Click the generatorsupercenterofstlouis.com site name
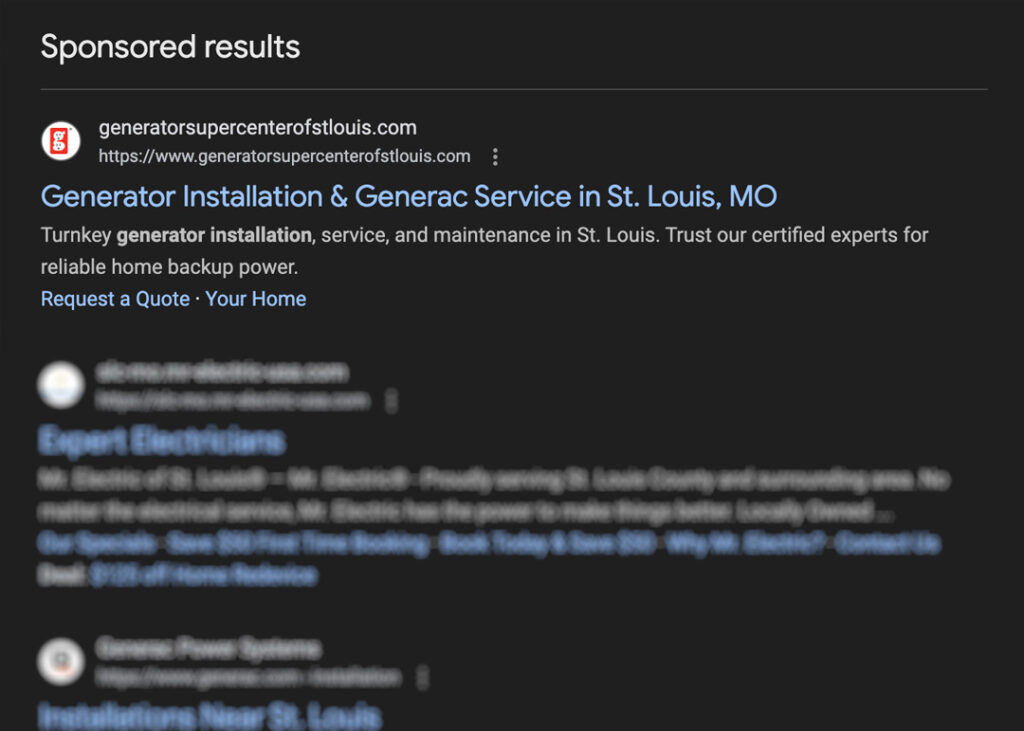This screenshot has height=731, width=1024. (x=257, y=128)
